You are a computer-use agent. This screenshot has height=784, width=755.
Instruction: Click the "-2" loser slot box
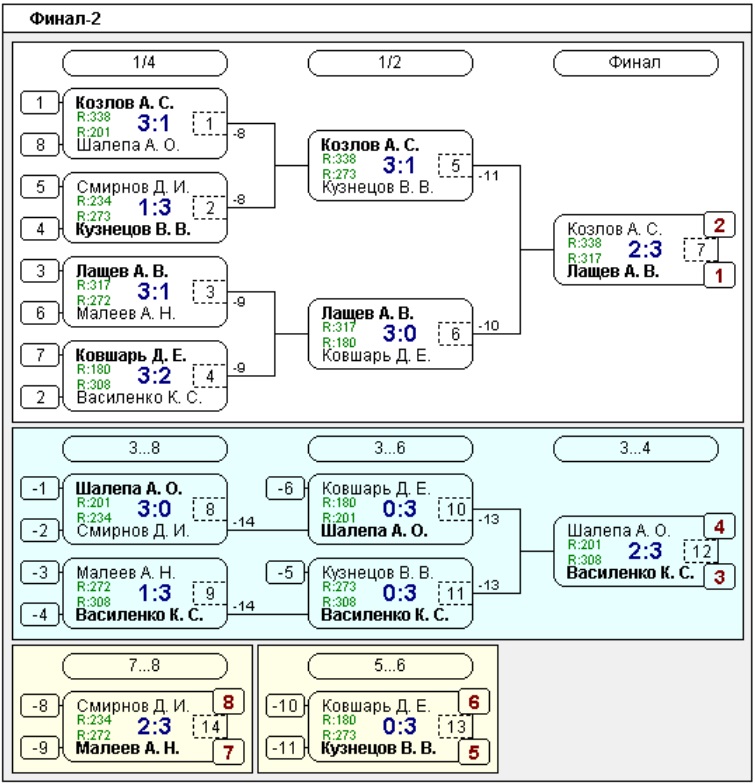[40, 530]
